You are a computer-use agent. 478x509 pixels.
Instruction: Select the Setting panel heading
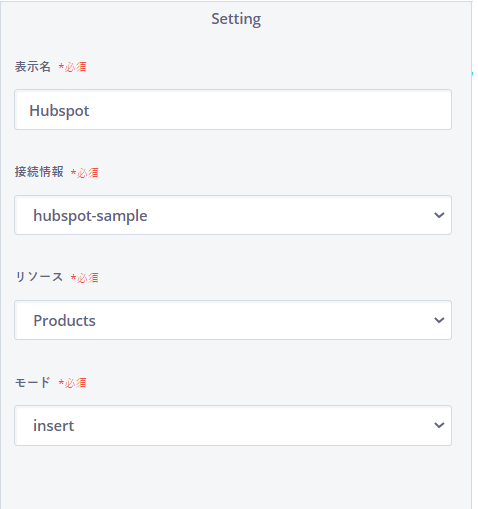(x=236, y=19)
